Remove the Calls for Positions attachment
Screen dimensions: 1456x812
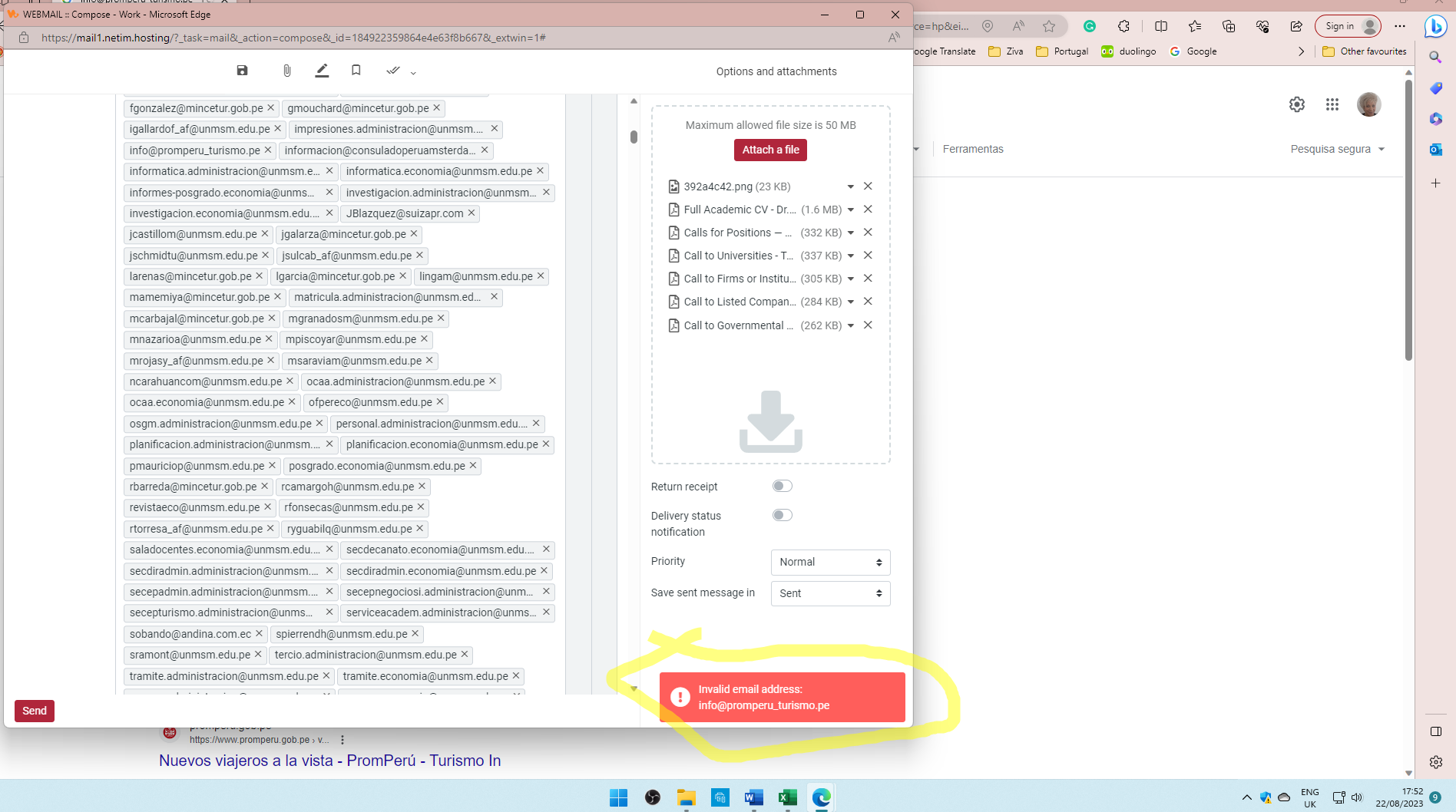pos(868,232)
